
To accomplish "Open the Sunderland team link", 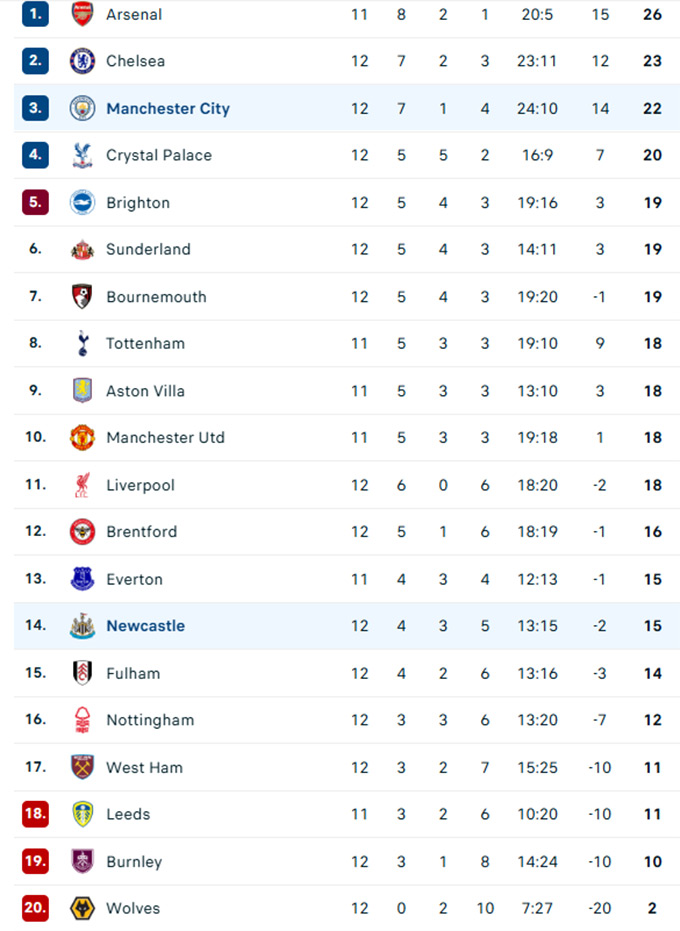I will (x=148, y=250).
